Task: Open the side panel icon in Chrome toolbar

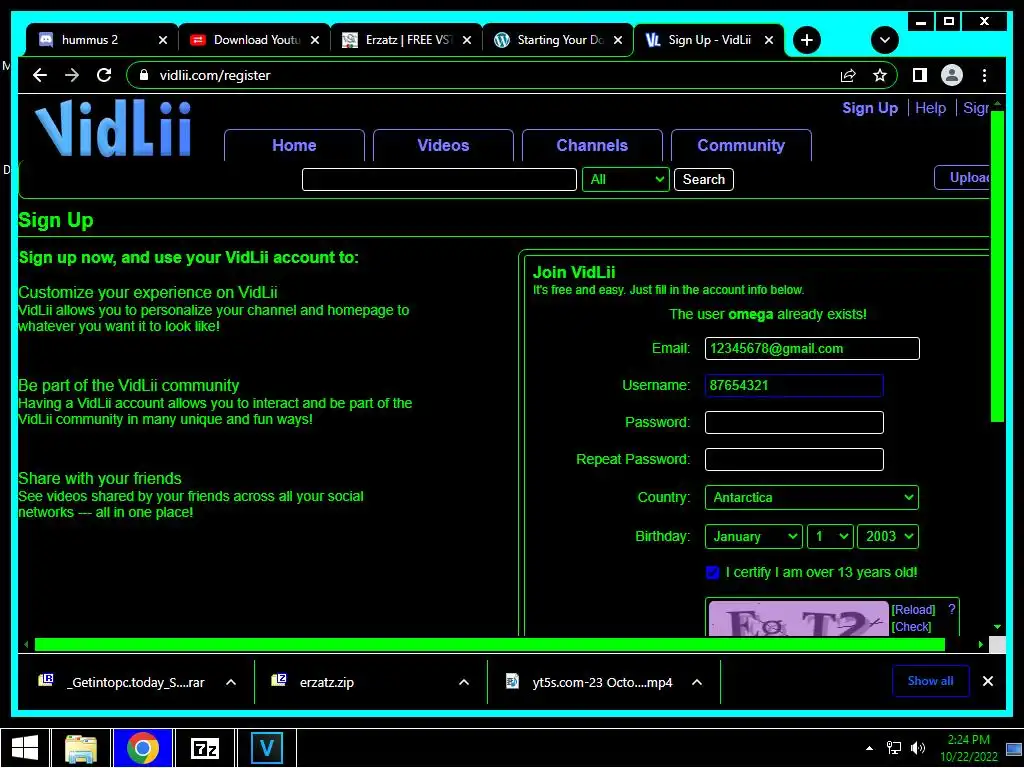Action: coord(920,75)
